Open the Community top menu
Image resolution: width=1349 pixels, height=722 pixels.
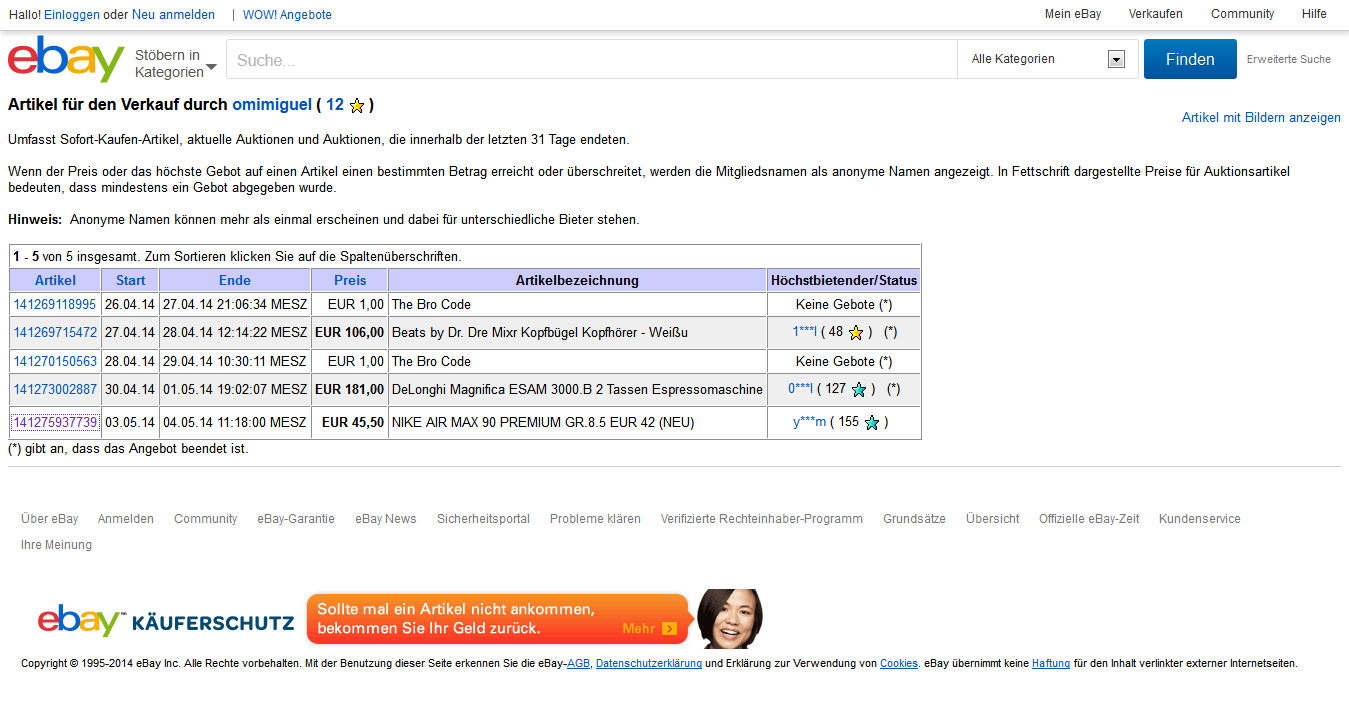(x=1243, y=14)
